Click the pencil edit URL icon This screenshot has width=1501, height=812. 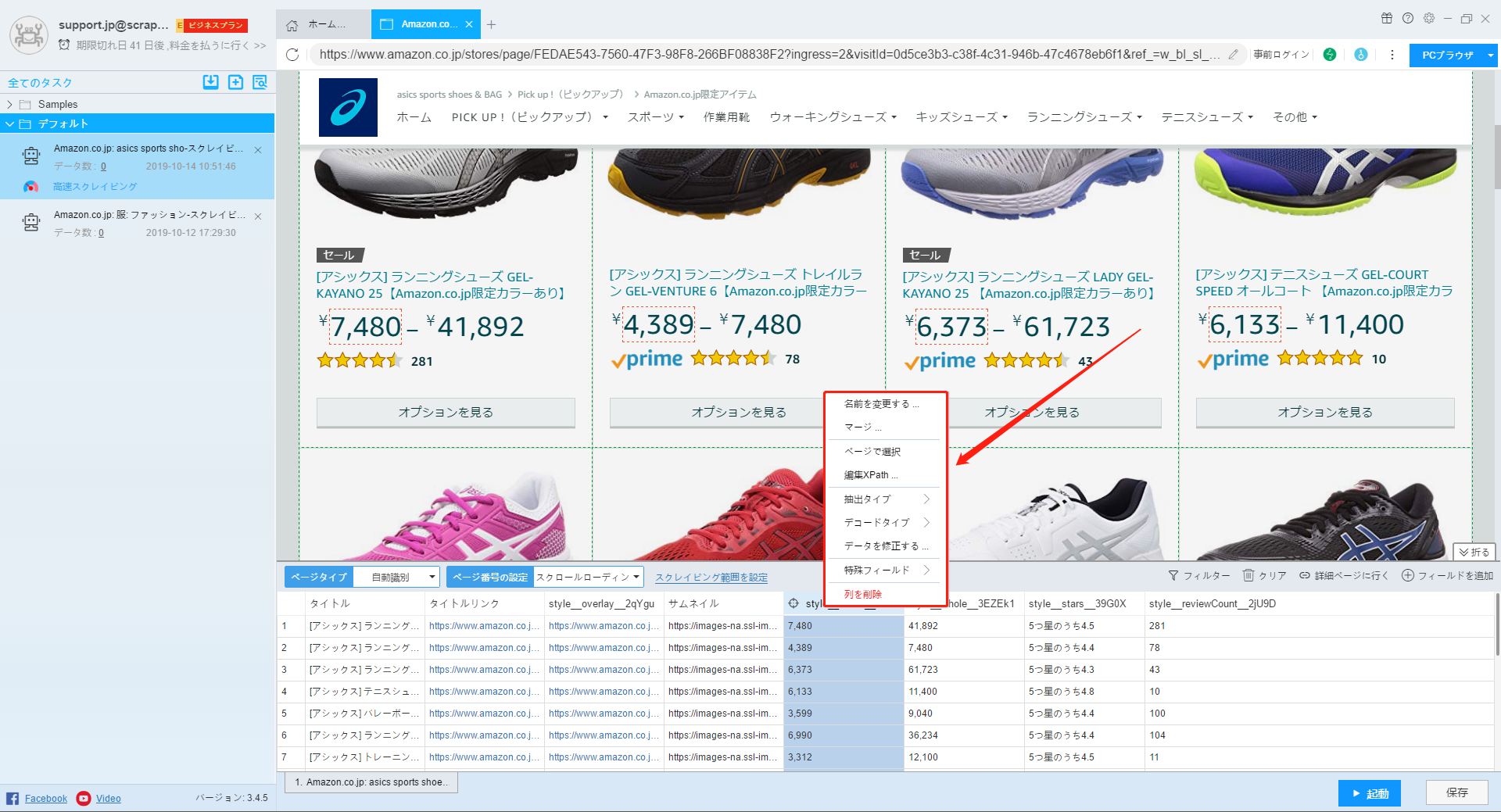1233,55
